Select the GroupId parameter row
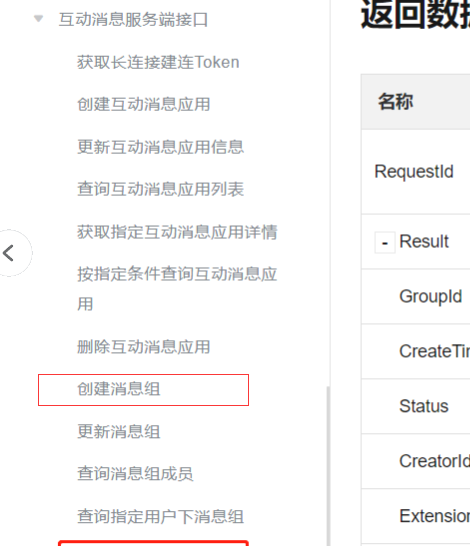470x546 pixels. [x=416, y=296]
